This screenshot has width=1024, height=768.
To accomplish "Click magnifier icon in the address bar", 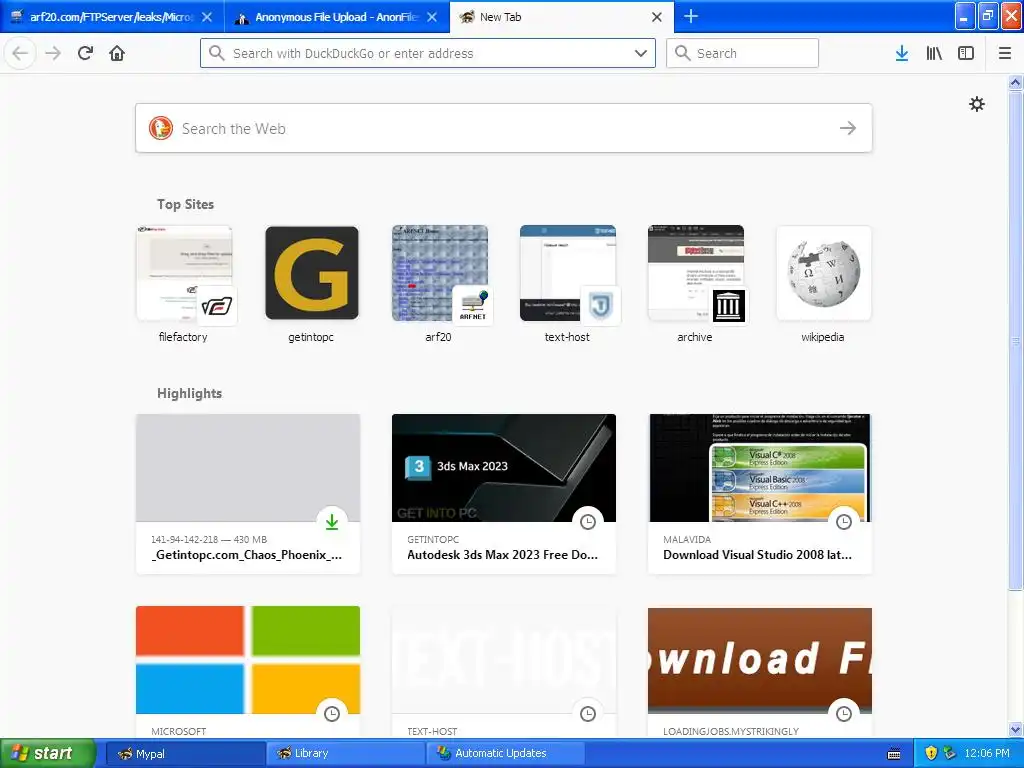I will point(217,53).
